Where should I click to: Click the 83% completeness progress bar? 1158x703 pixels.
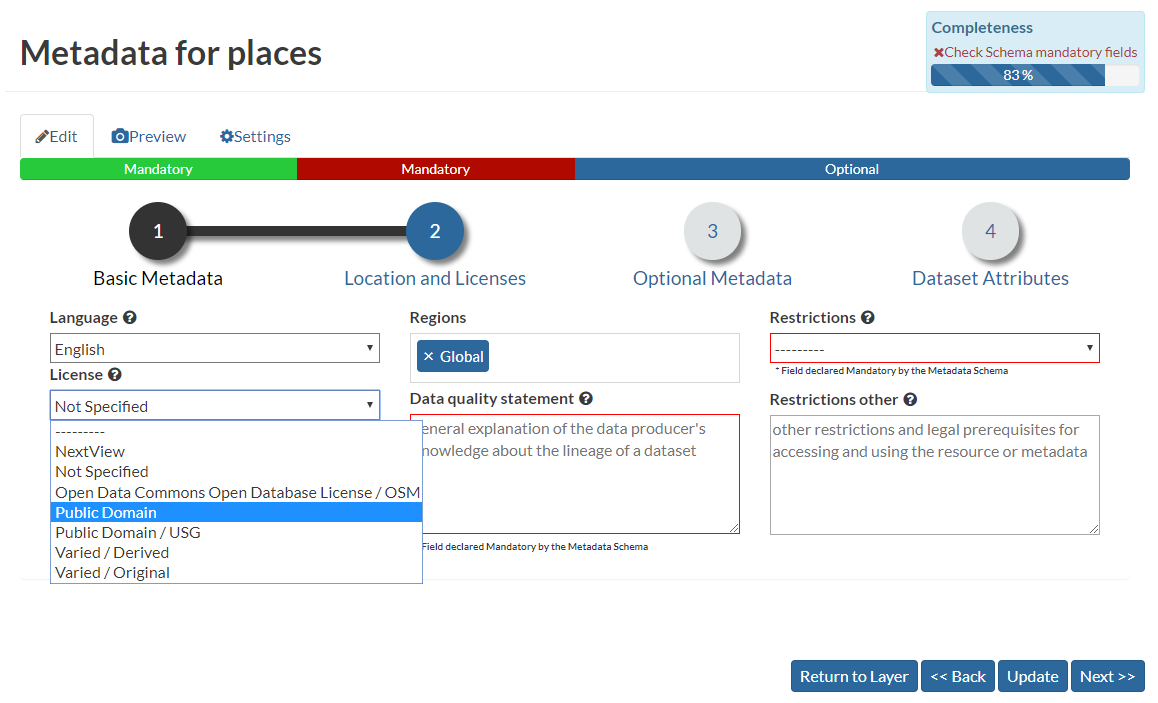pos(1019,74)
